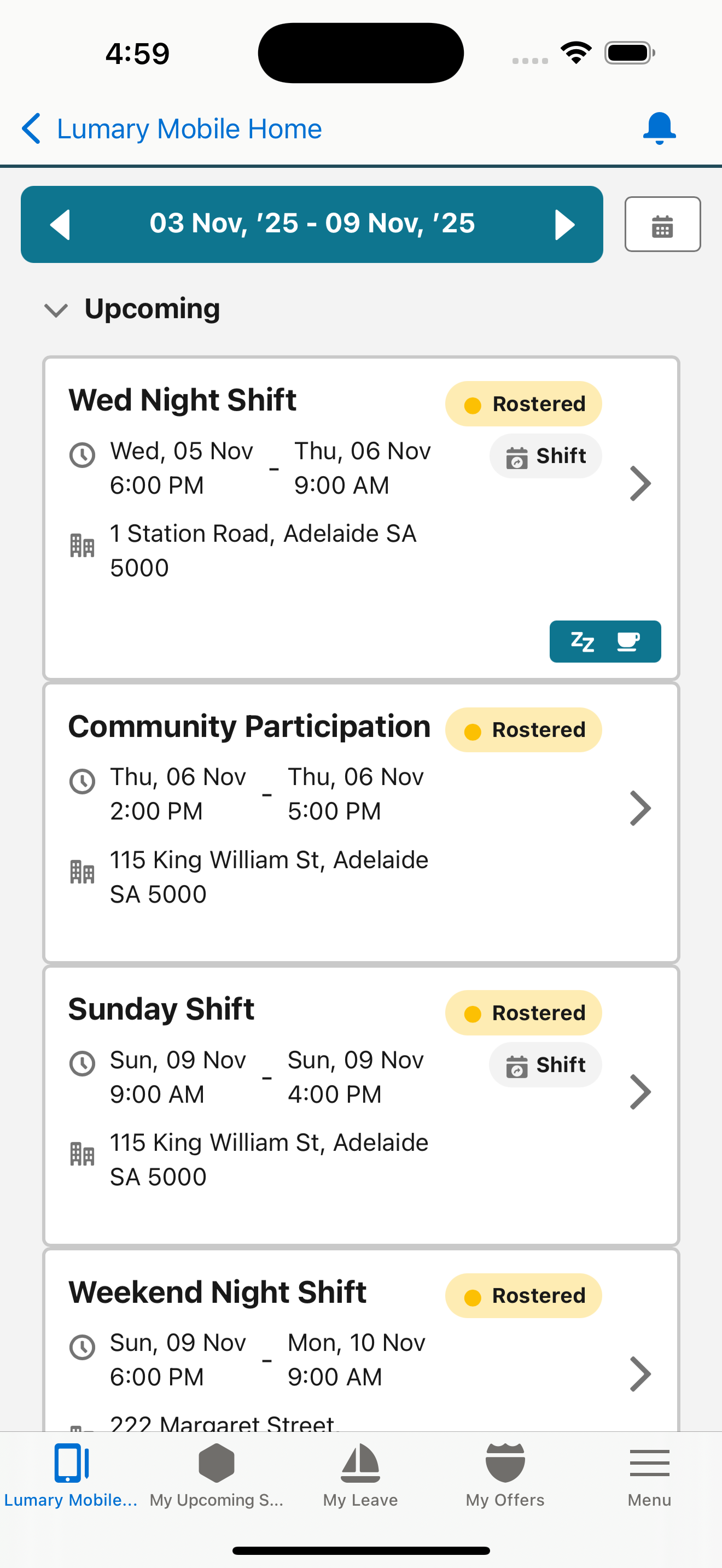Open Community Participation details chevron
Screen dimensions: 722x1568
(640, 809)
